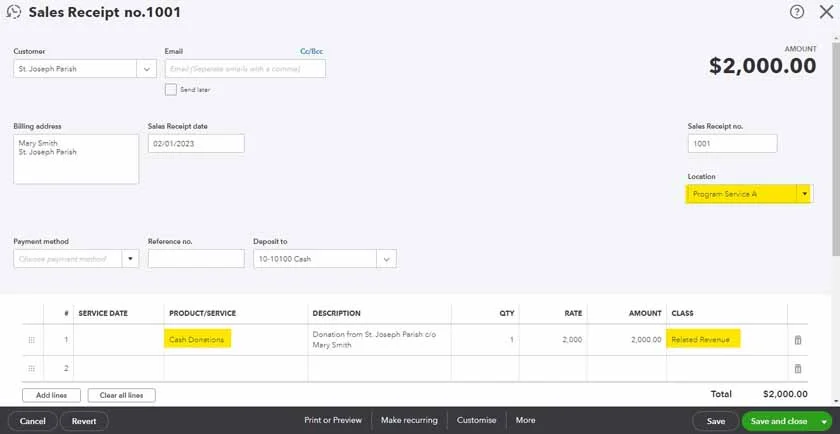
Task: Open the Location dropdown arrow
Action: 805,194
